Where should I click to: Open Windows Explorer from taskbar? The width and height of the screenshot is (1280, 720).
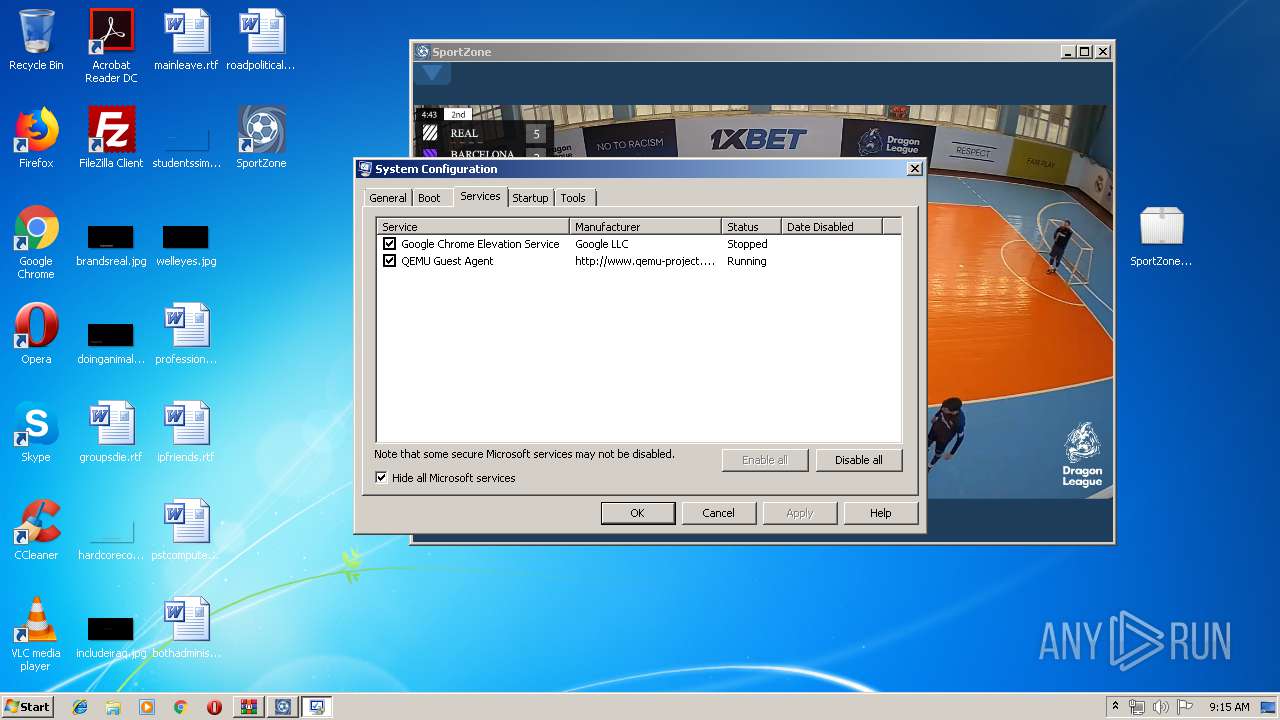tap(113, 707)
